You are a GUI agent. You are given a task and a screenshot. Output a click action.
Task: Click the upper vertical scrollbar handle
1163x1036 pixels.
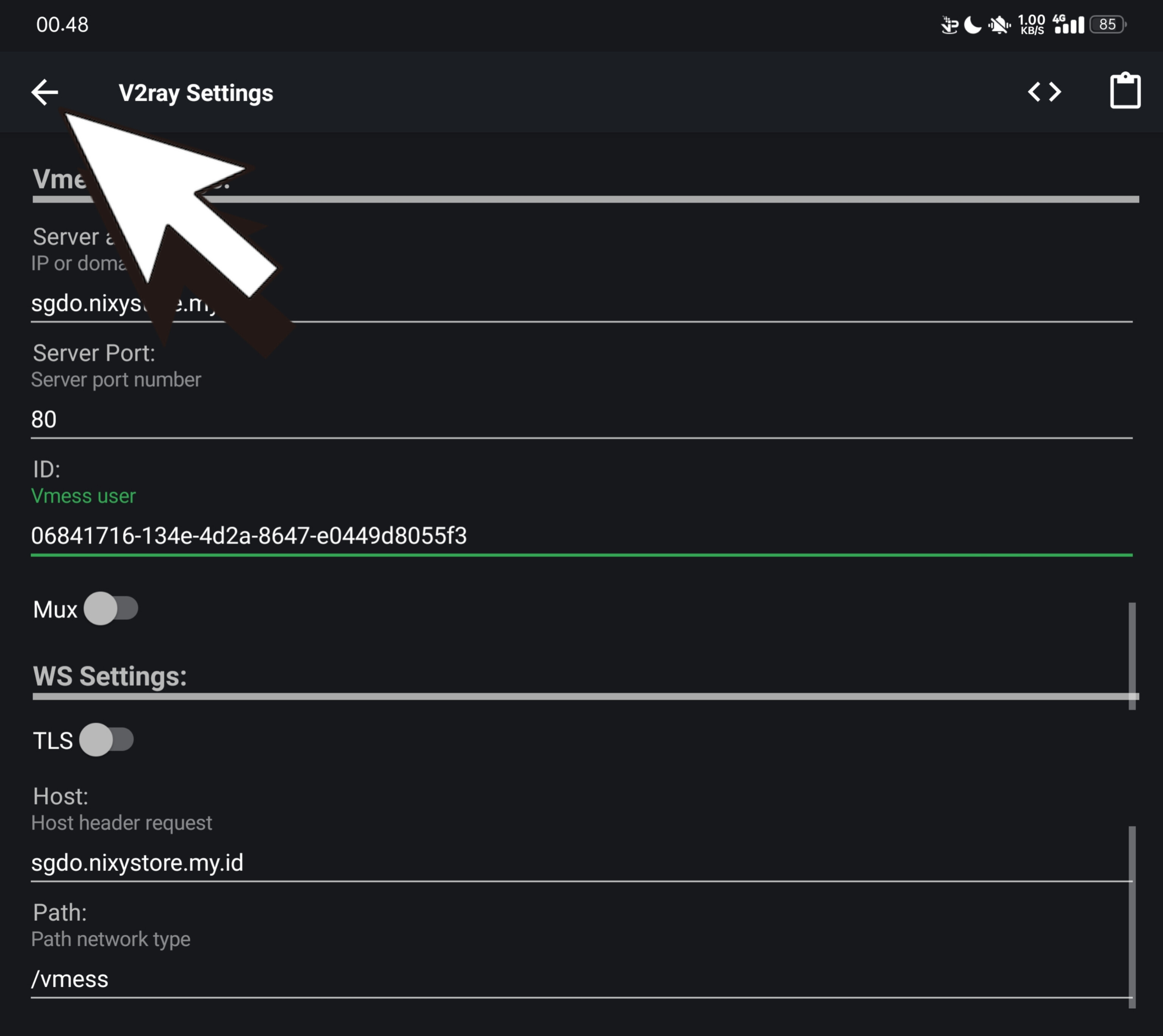point(1132,656)
